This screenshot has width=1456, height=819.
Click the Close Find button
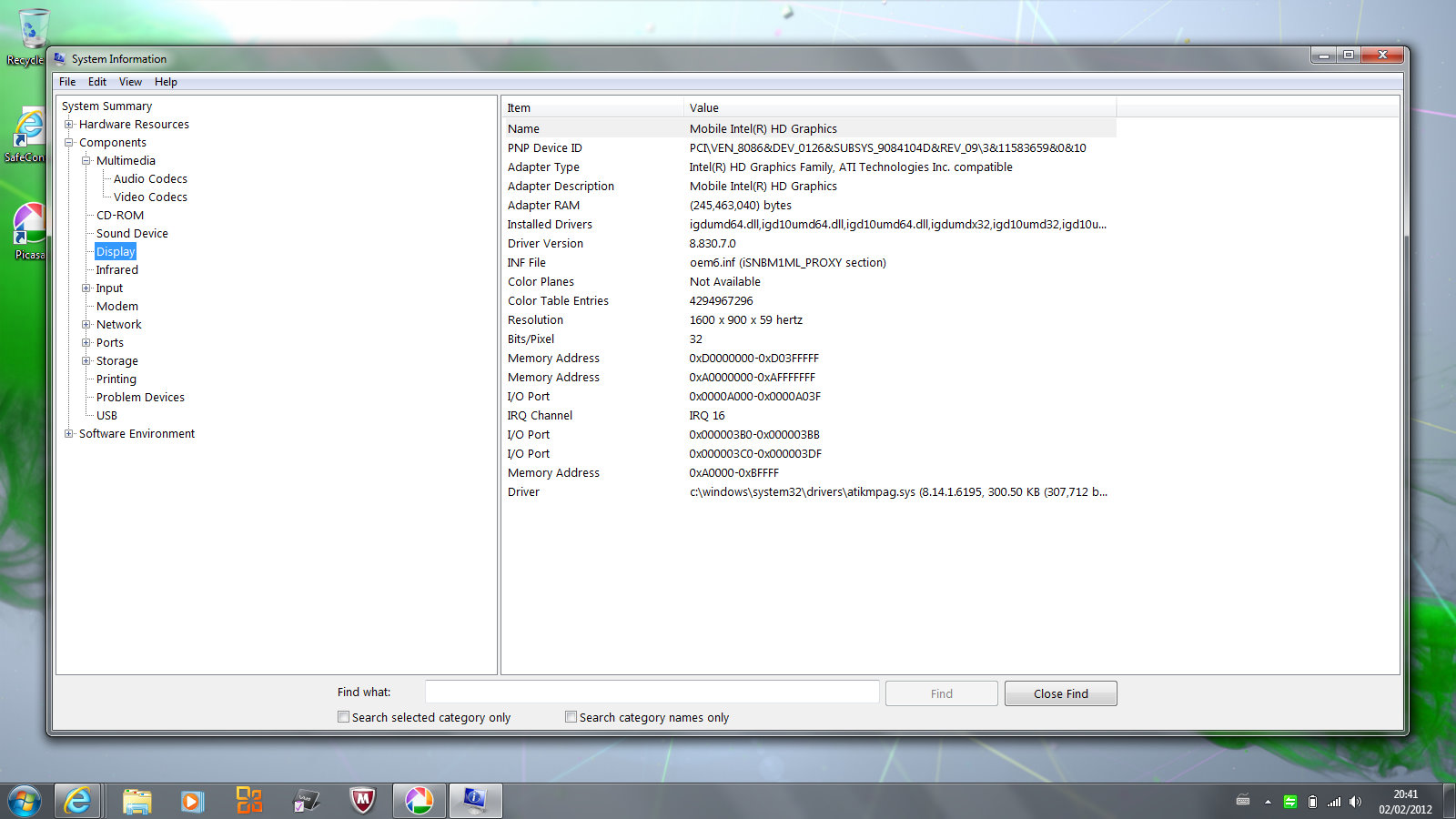pos(1061,693)
